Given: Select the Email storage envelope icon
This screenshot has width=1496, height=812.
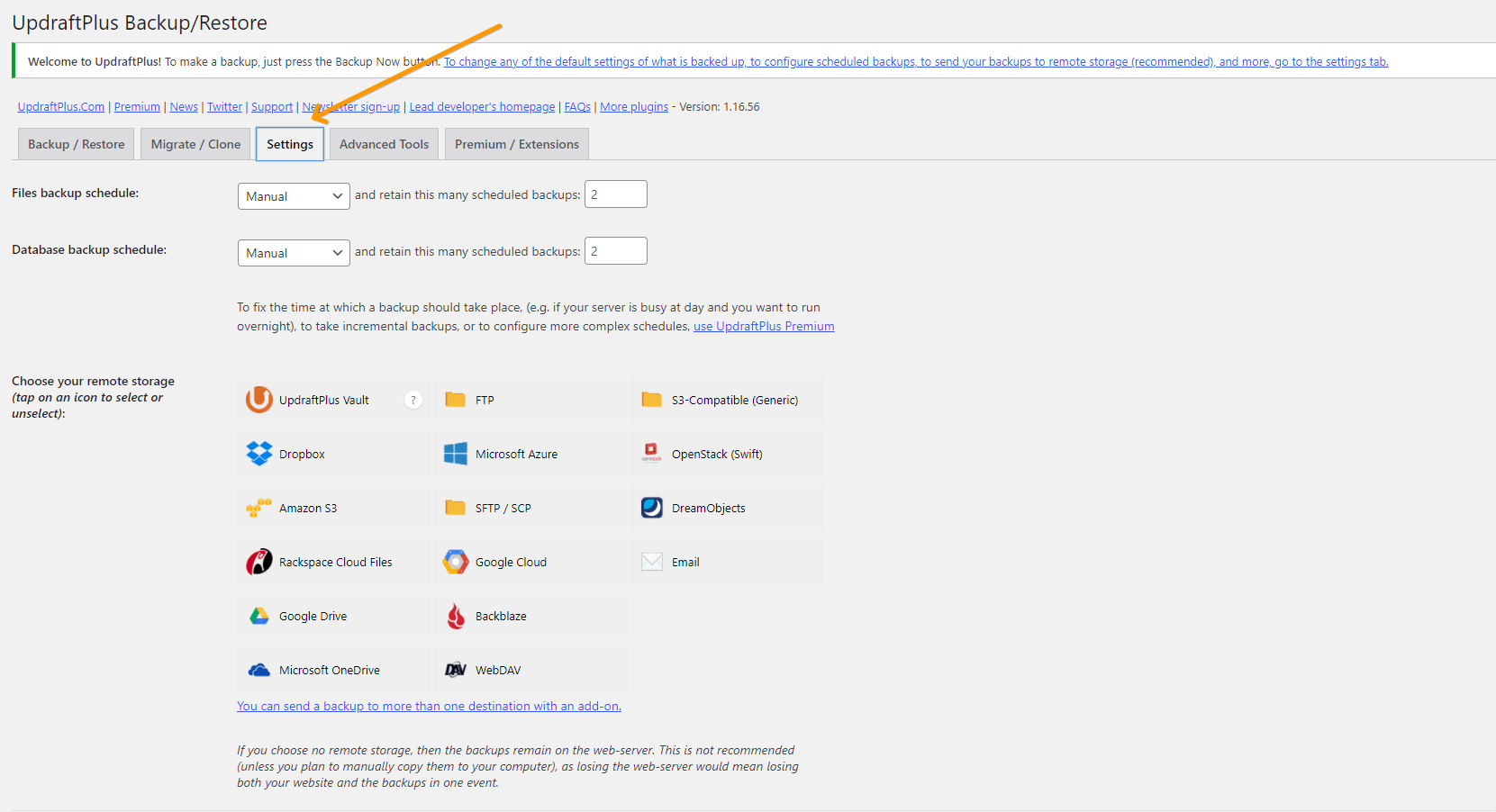Looking at the screenshot, I should (652, 562).
